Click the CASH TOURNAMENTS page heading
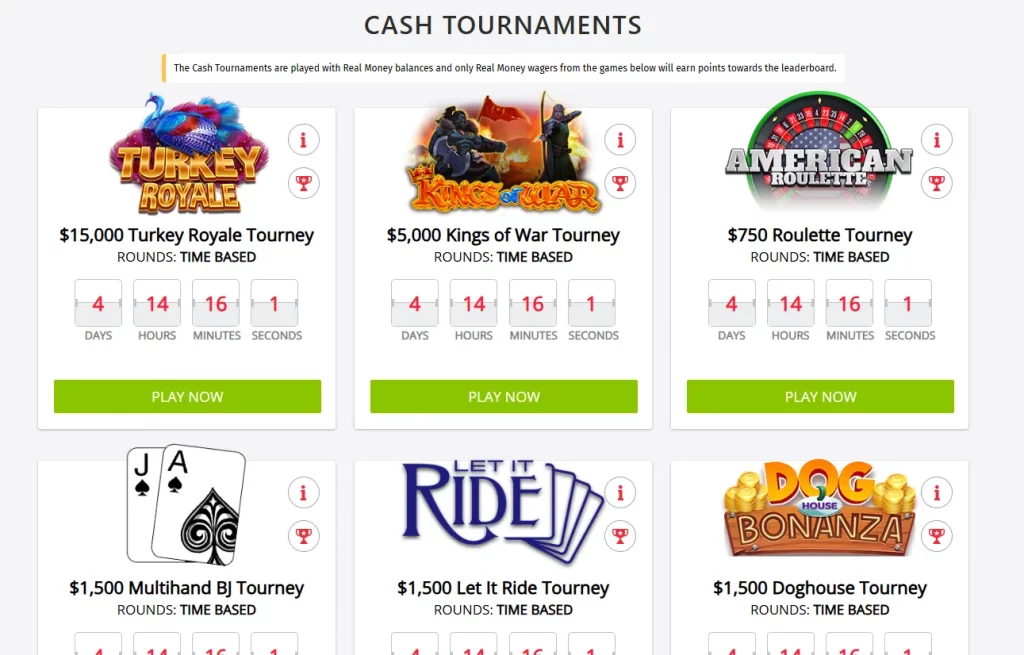The height and width of the screenshot is (655, 1024). pyautogui.click(x=503, y=25)
